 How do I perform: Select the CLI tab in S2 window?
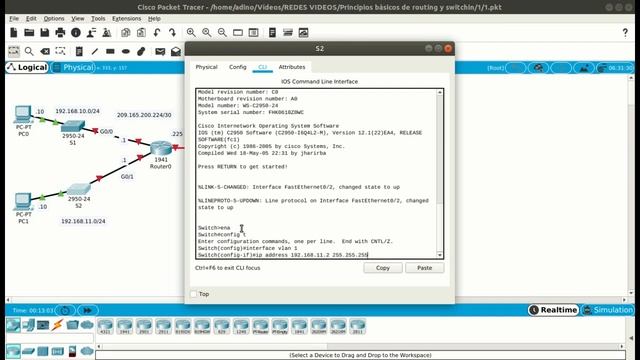[x=262, y=67]
